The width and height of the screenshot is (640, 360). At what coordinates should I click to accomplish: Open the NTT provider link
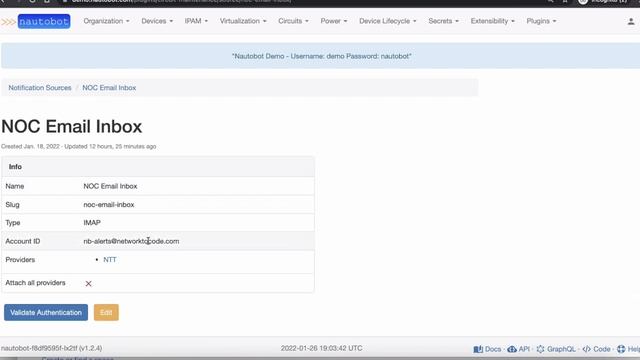pyautogui.click(x=110, y=260)
